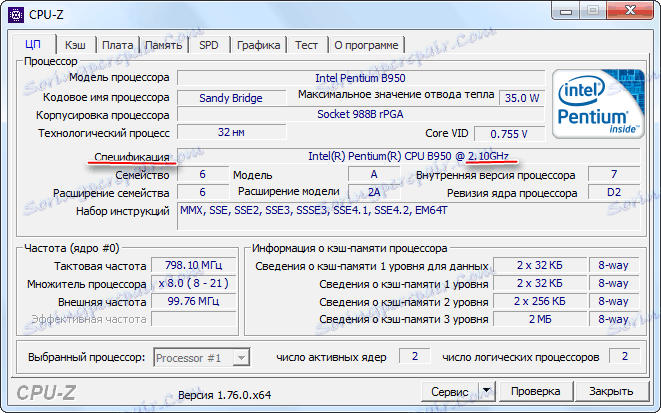Click the L3 cache size 2 МБ
The height and width of the screenshot is (413, 661).
[x=540, y=319]
